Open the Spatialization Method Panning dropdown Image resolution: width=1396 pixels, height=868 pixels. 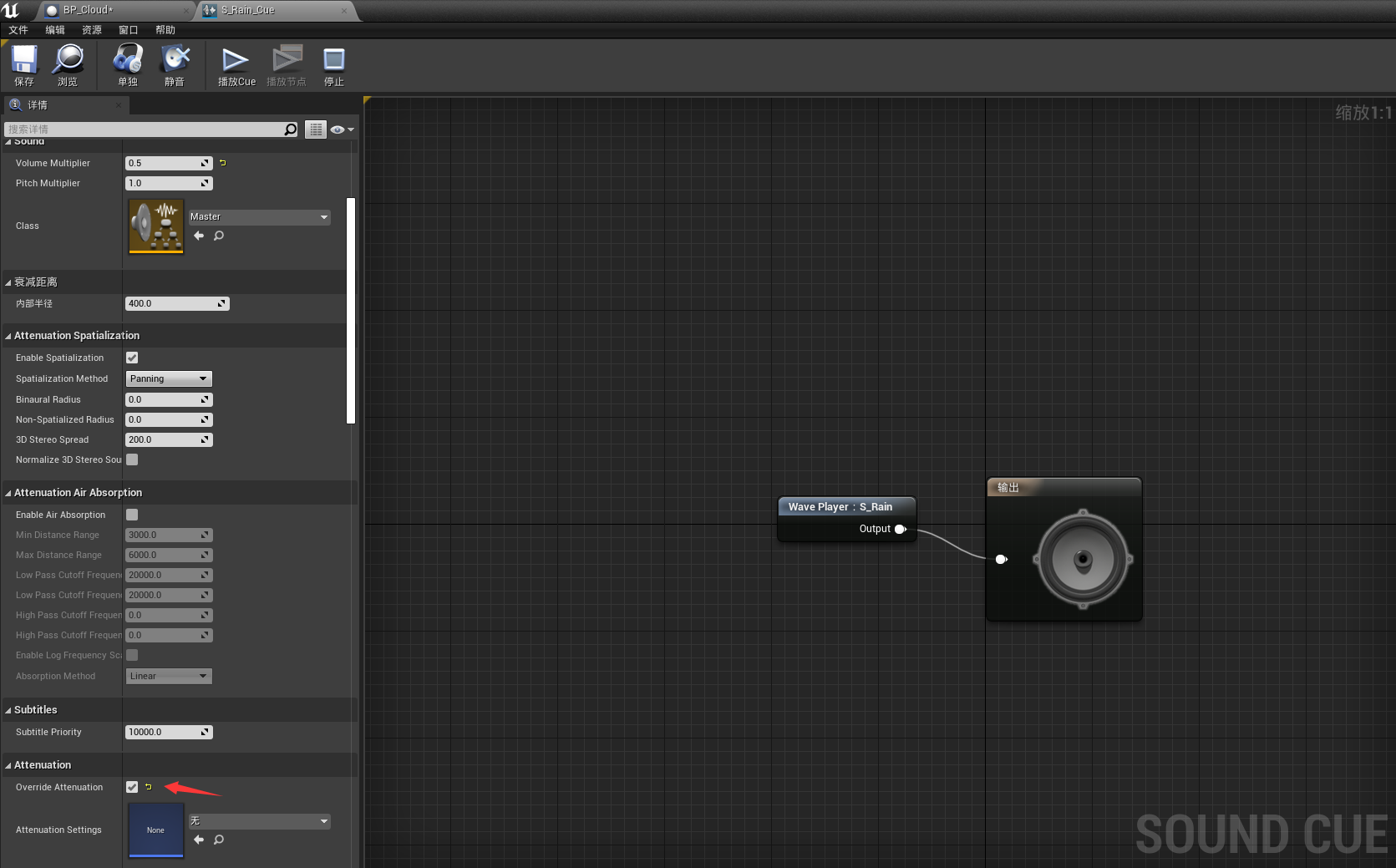point(169,379)
